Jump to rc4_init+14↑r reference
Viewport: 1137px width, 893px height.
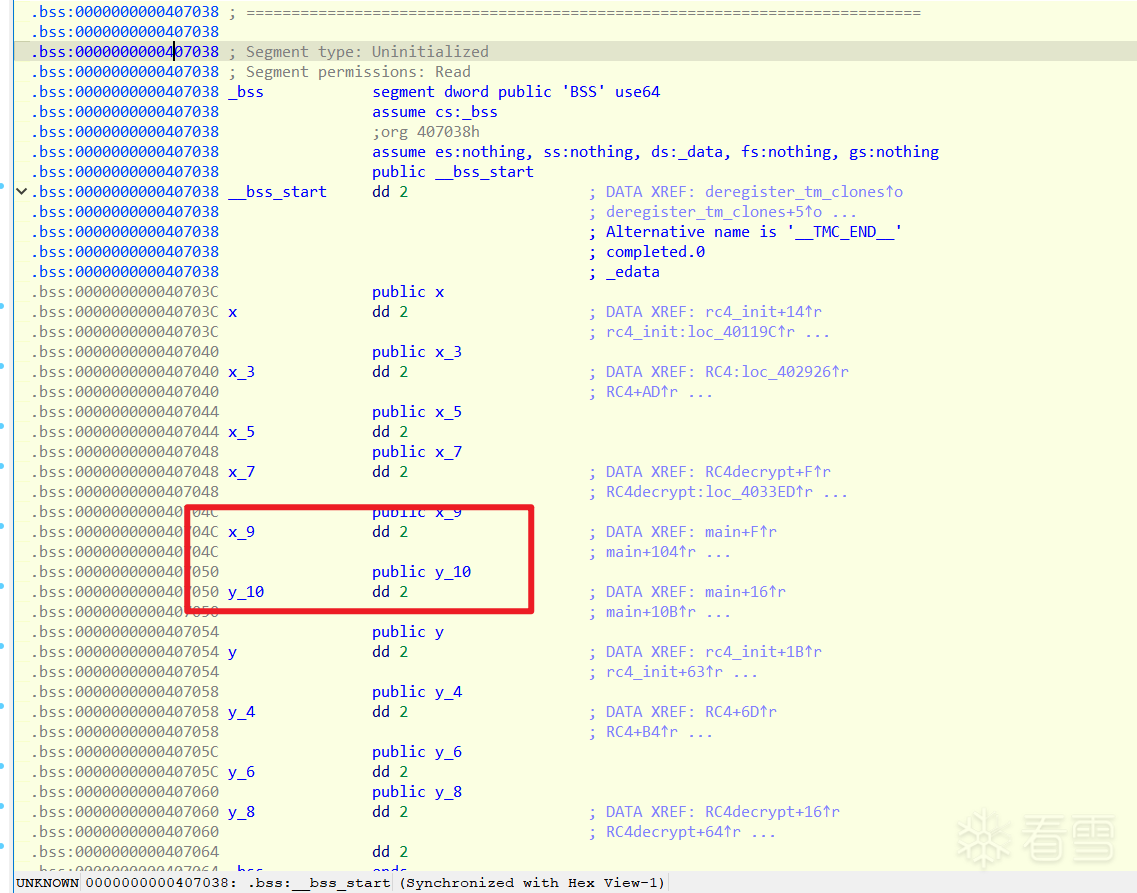point(763,312)
